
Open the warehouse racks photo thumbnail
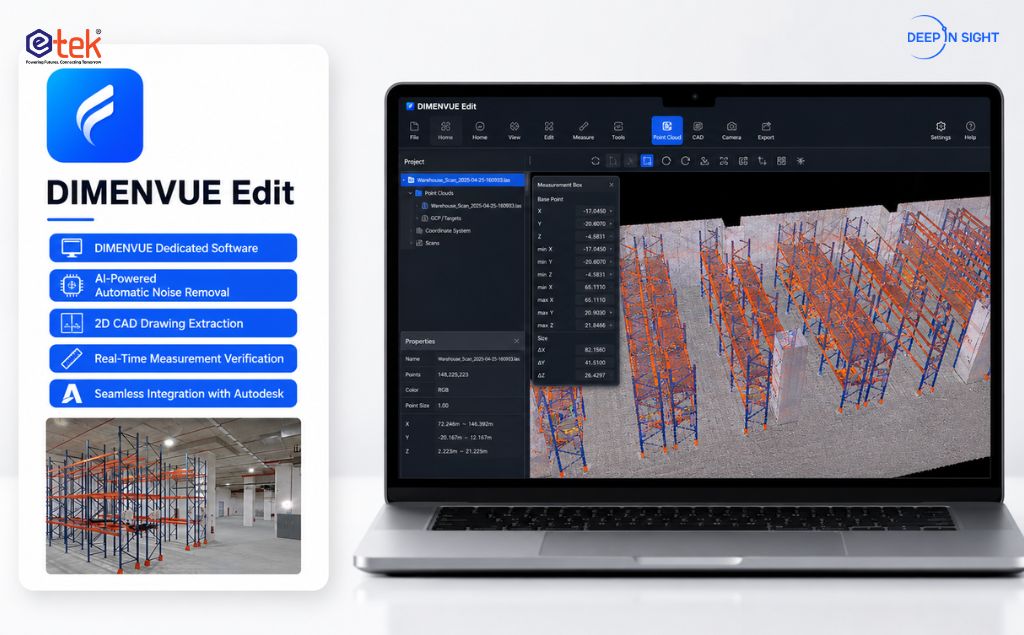point(173,496)
